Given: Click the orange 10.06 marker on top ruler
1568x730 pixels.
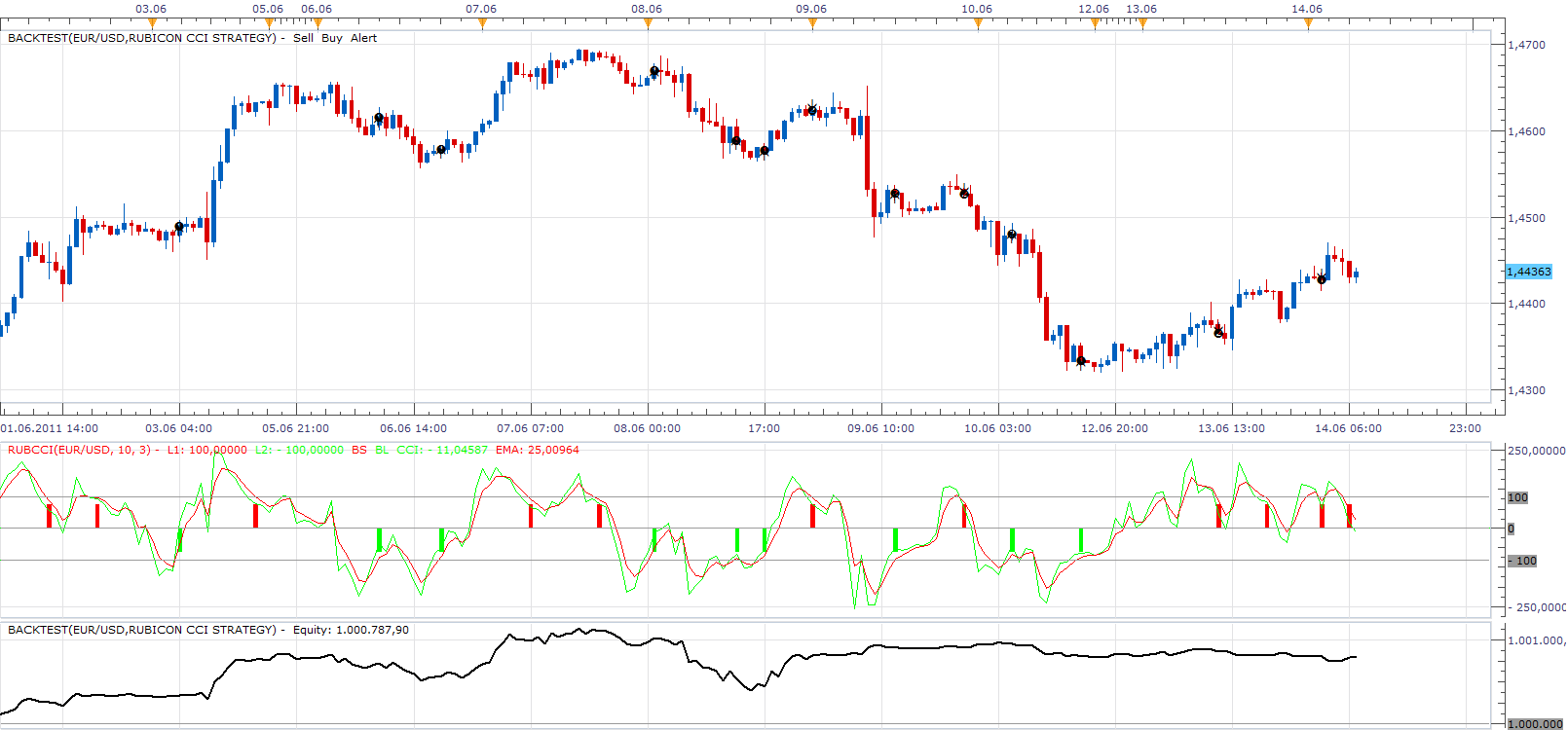Looking at the screenshot, I should (978, 24).
